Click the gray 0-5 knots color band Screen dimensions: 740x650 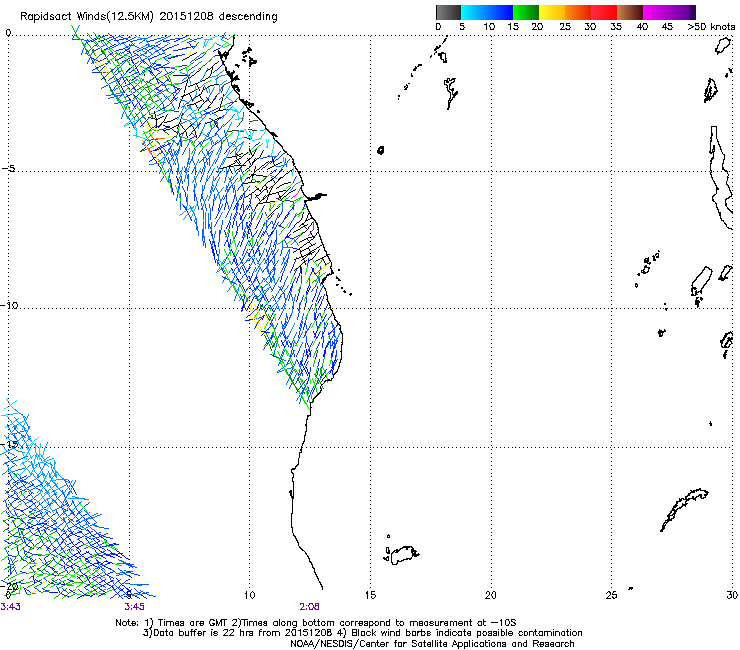(448, 12)
